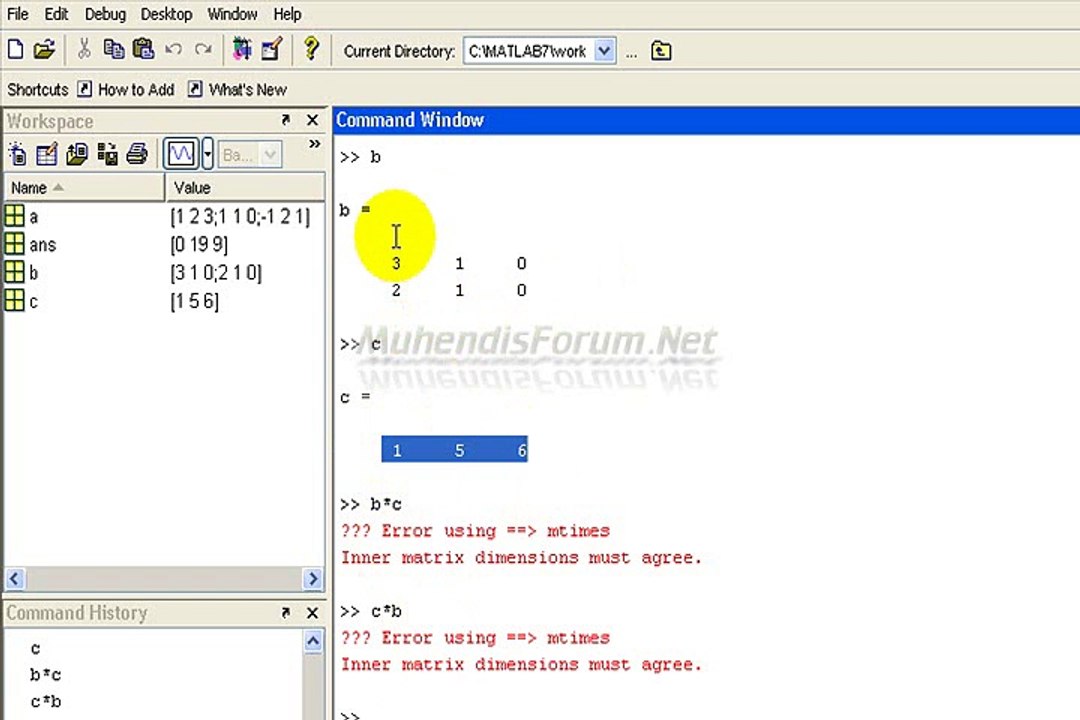The image size is (1080, 720).
Task: Close the Workspace panel
Action: click(312, 120)
